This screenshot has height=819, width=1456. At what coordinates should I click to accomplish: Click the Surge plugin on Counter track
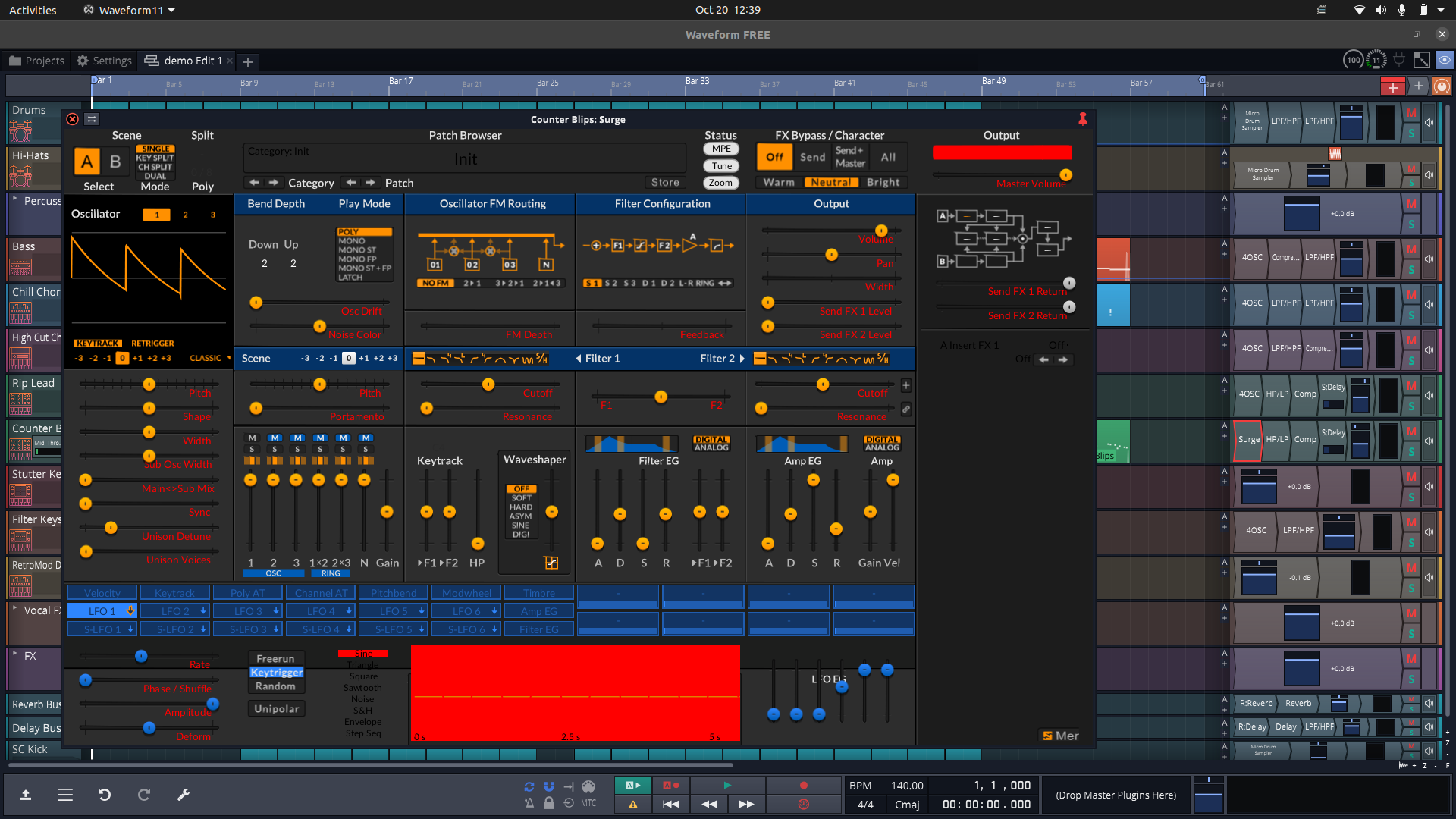pyautogui.click(x=1248, y=439)
